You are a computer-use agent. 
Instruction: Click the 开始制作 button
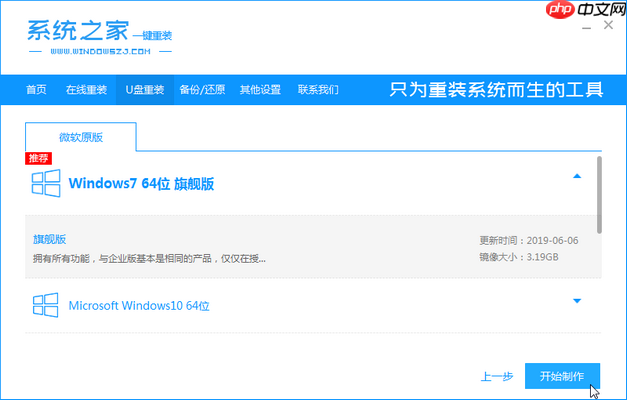click(562, 376)
